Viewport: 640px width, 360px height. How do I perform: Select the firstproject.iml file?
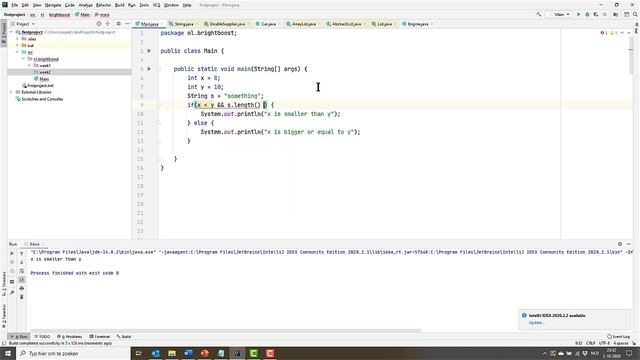tap(38, 86)
